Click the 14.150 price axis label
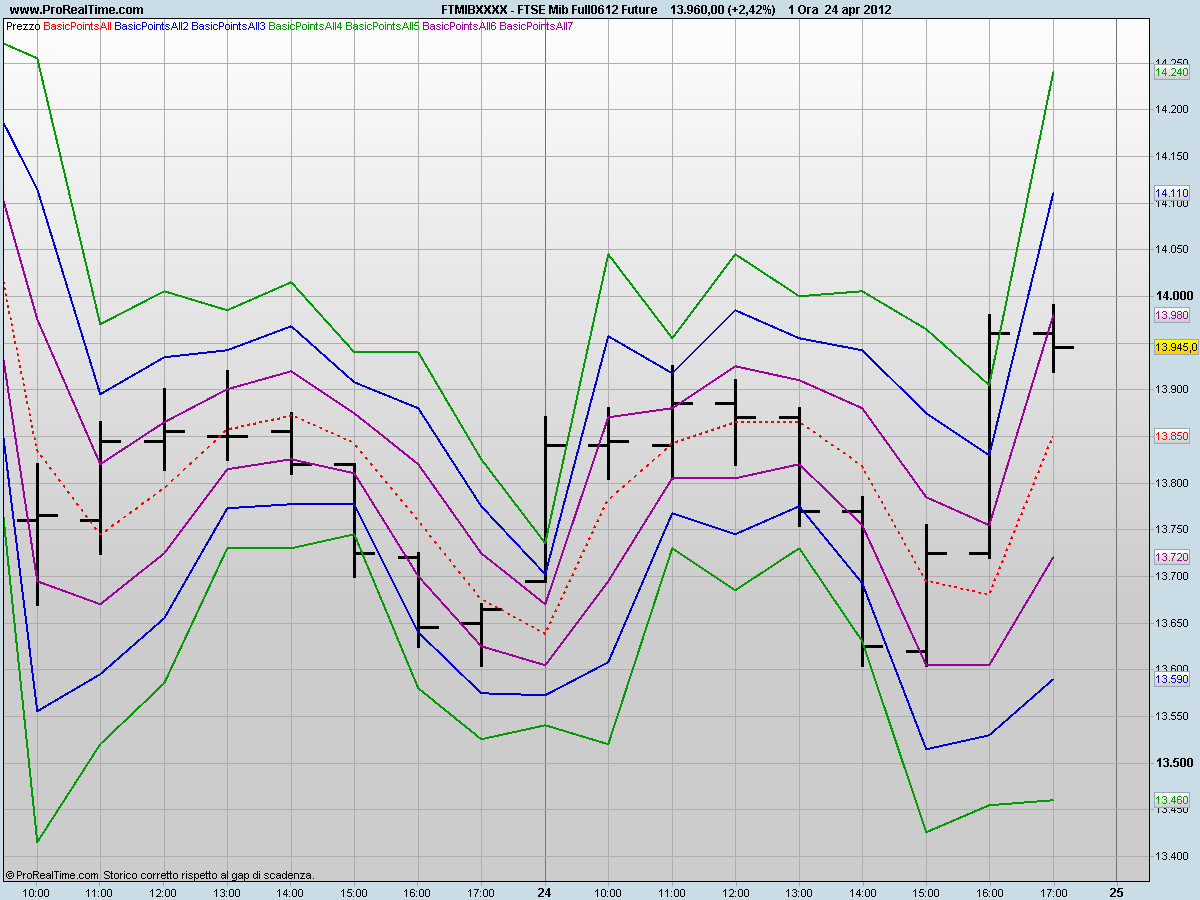This screenshot has height=900, width=1200. coord(1171,156)
